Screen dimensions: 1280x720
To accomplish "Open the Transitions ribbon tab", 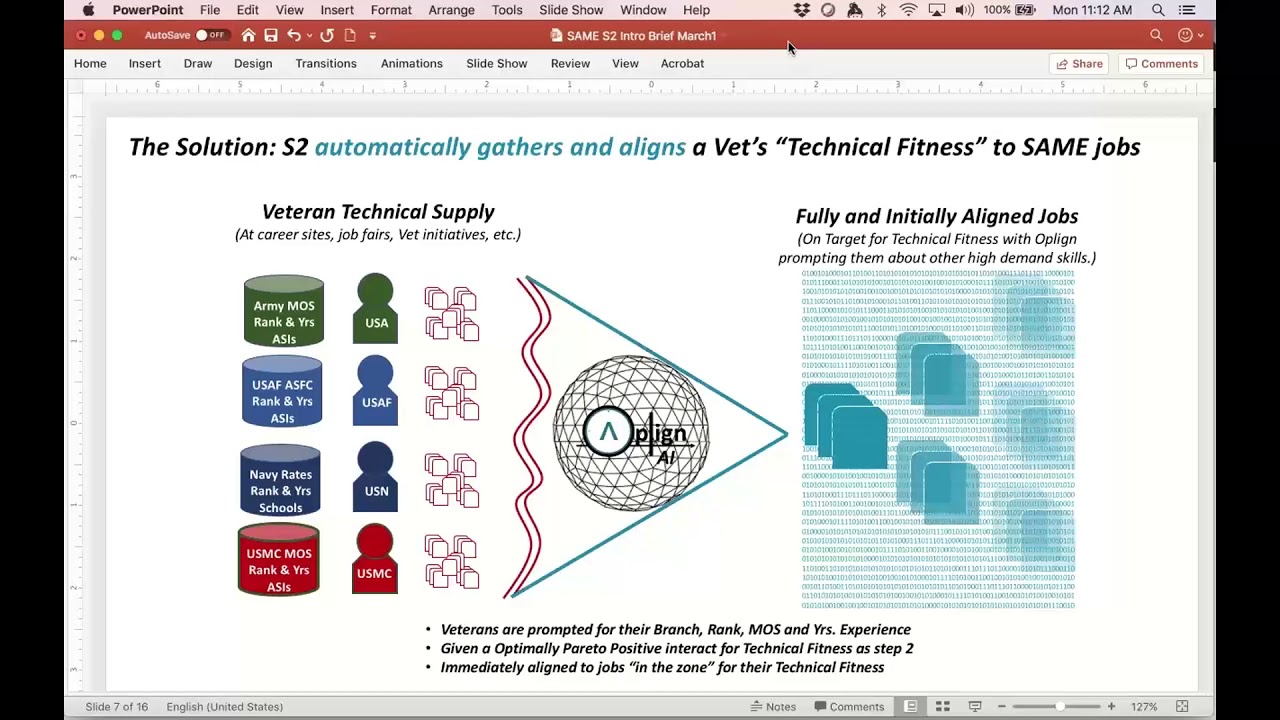I will click(x=326, y=64).
